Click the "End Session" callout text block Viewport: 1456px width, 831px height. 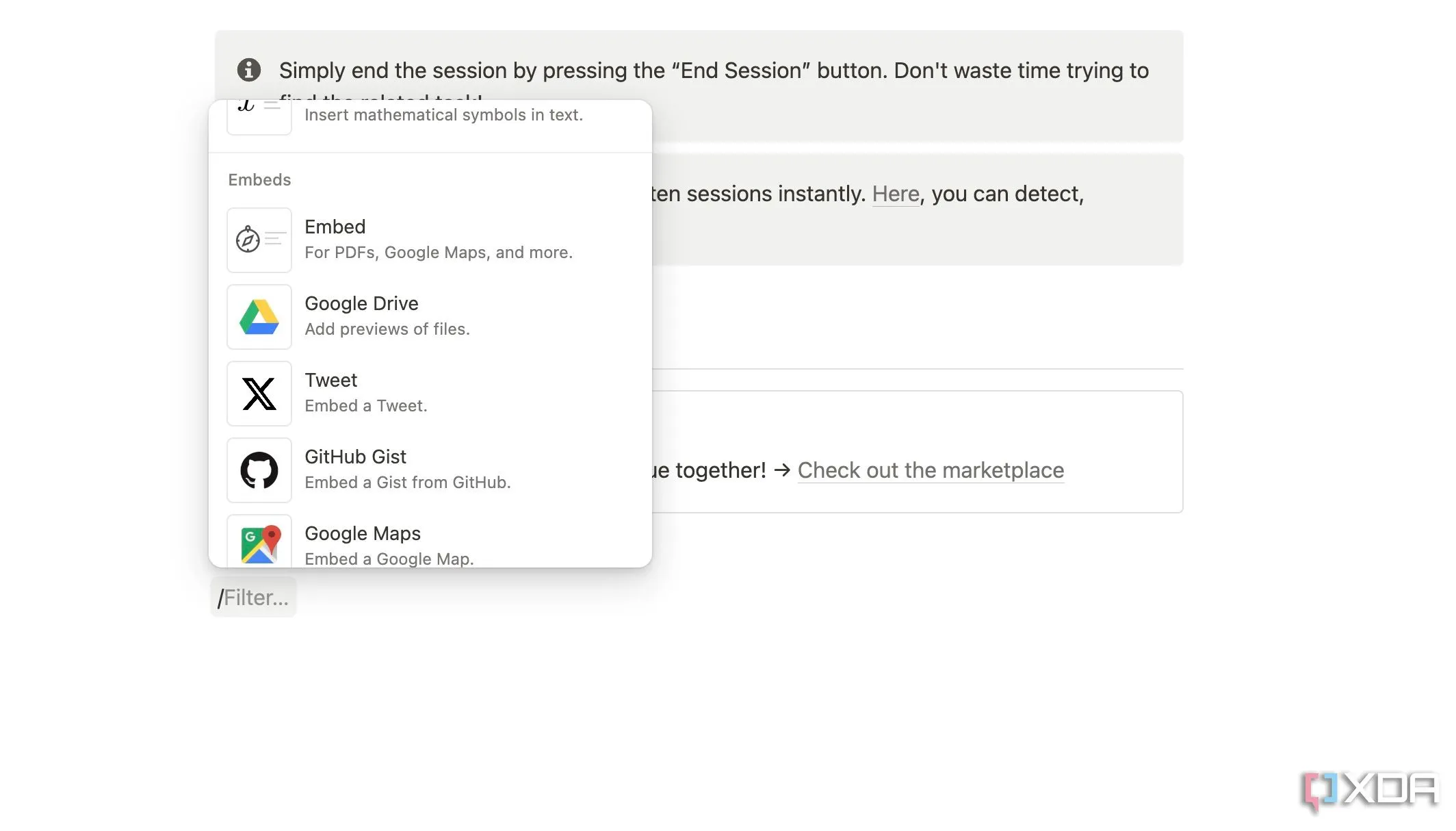pyautogui.click(x=714, y=71)
